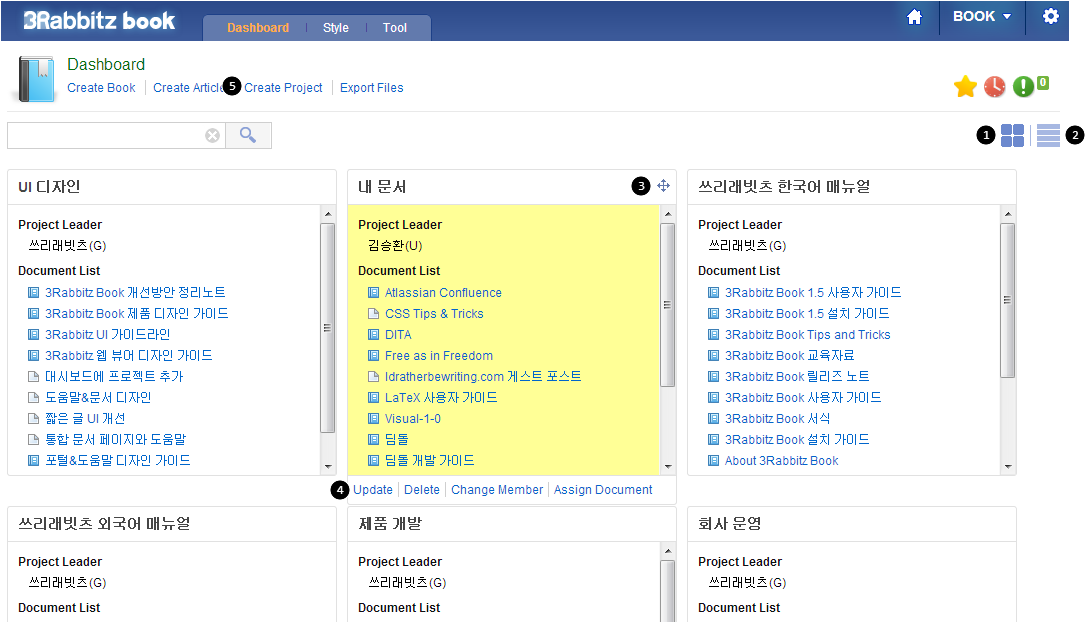Viewport: 1086px width, 623px height.
Task: Click scroll-up arrow in 제품 개발 panel
Action: pos(668,551)
